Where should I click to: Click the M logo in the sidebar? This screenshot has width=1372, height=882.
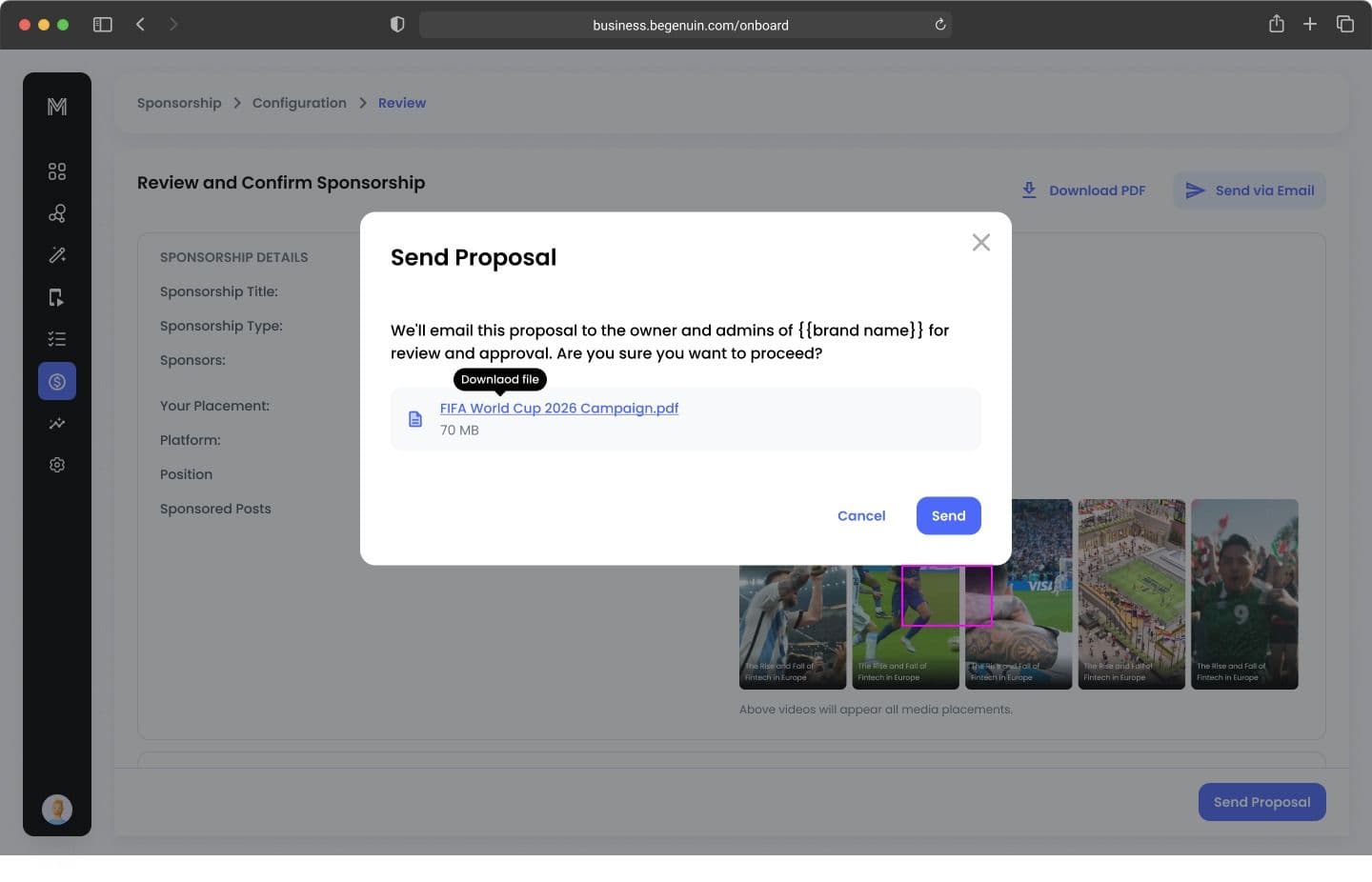click(x=57, y=107)
